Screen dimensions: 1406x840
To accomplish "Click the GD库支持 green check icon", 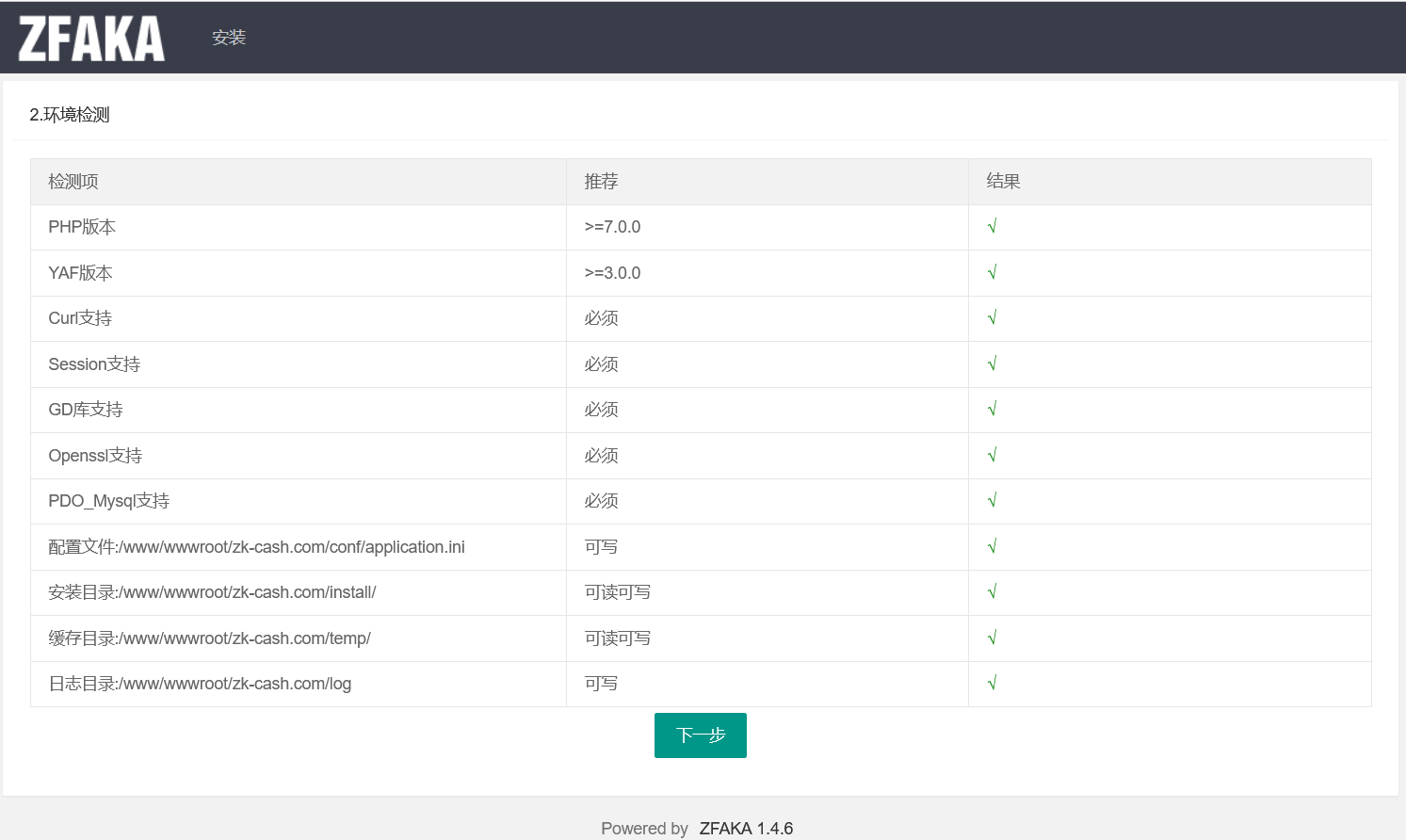I will [x=992, y=410].
